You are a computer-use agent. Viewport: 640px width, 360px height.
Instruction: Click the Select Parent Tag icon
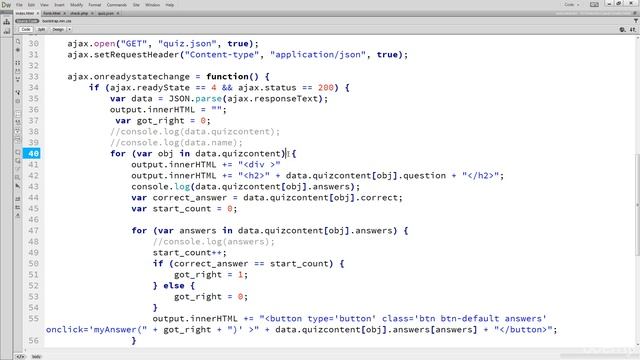(x=18, y=93)
